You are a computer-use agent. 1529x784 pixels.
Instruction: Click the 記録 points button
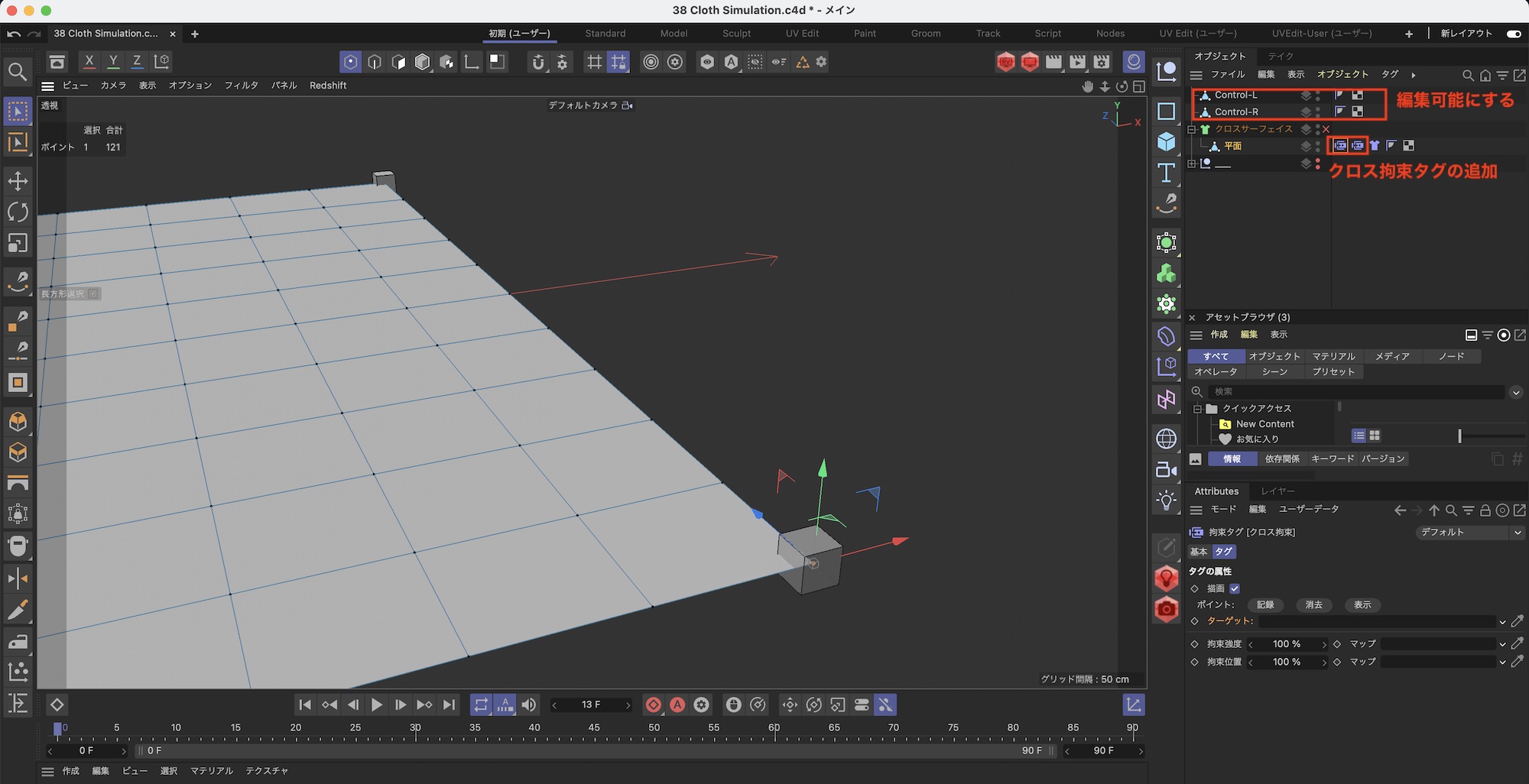pyautogui.click(x=1265, y=604)
